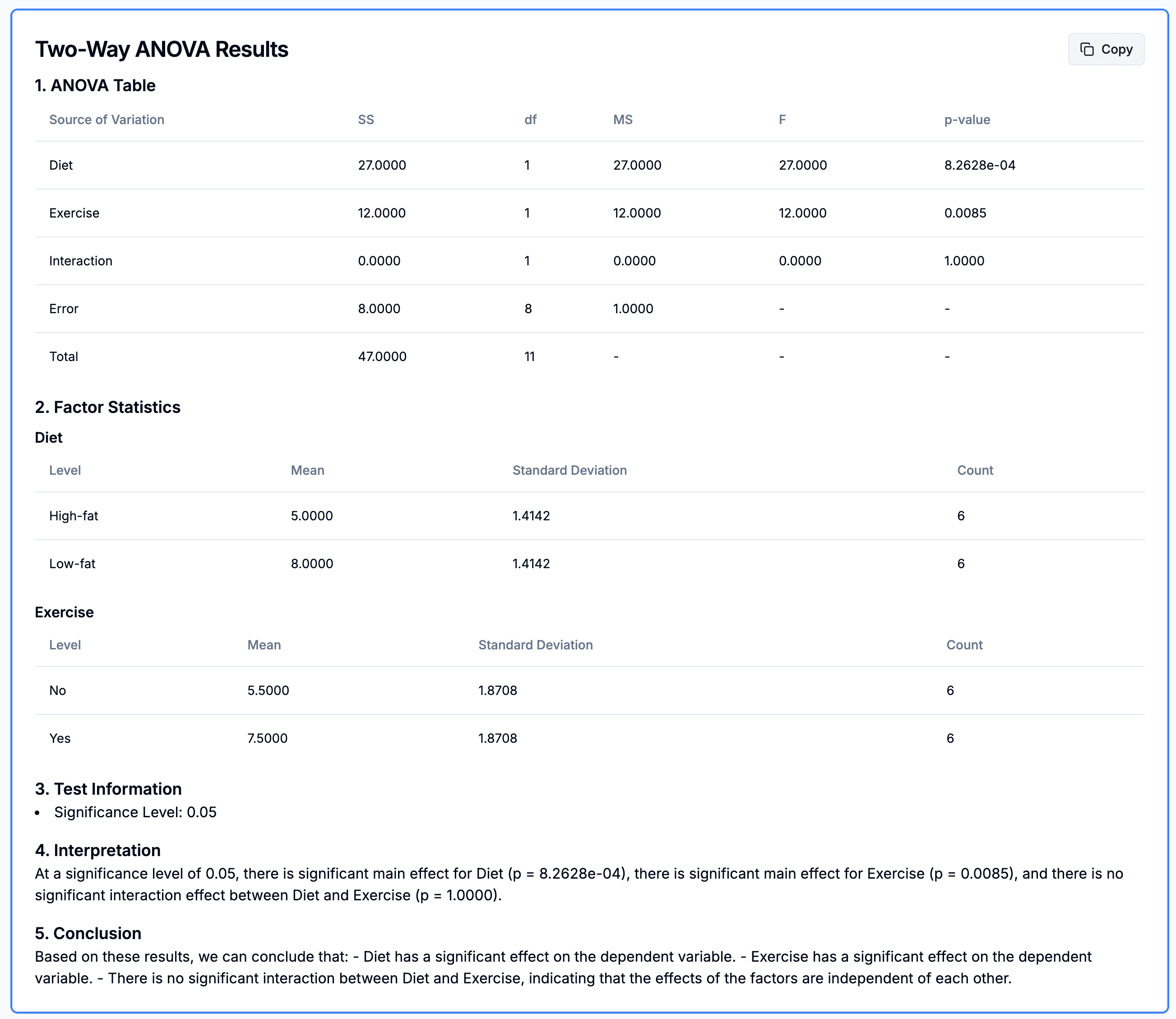Select the 'Diet' subheading under Factor Statistics
Screen dimensions: 1176x1019
48,437
